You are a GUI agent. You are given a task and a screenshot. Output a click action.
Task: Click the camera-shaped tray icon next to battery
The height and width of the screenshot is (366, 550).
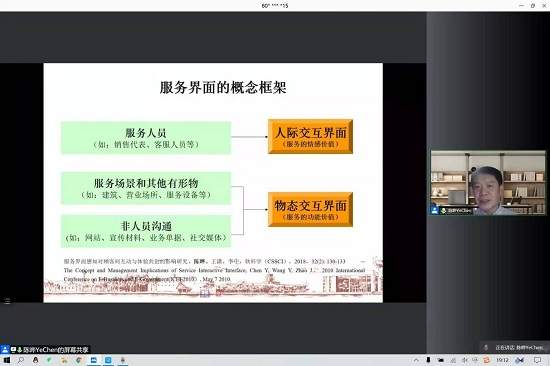[x=441, y=360]
